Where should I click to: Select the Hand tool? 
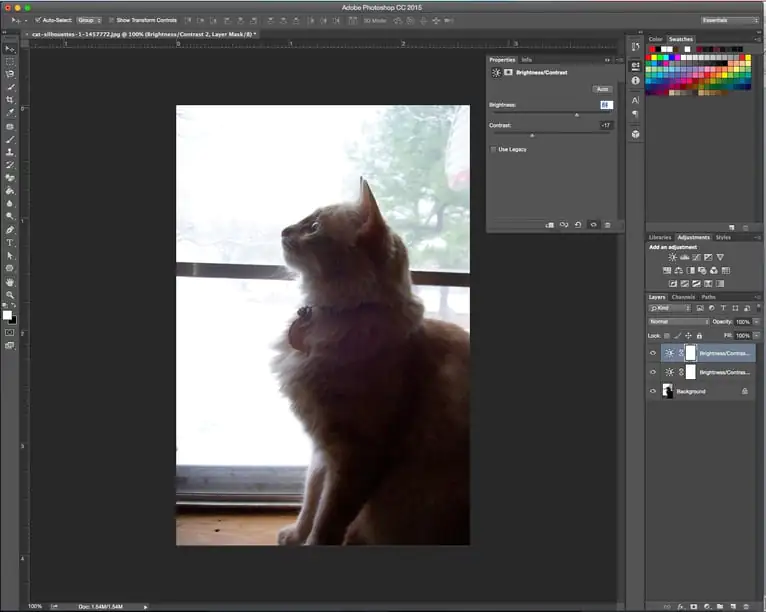pyautogui.click(x=10, y=282)
